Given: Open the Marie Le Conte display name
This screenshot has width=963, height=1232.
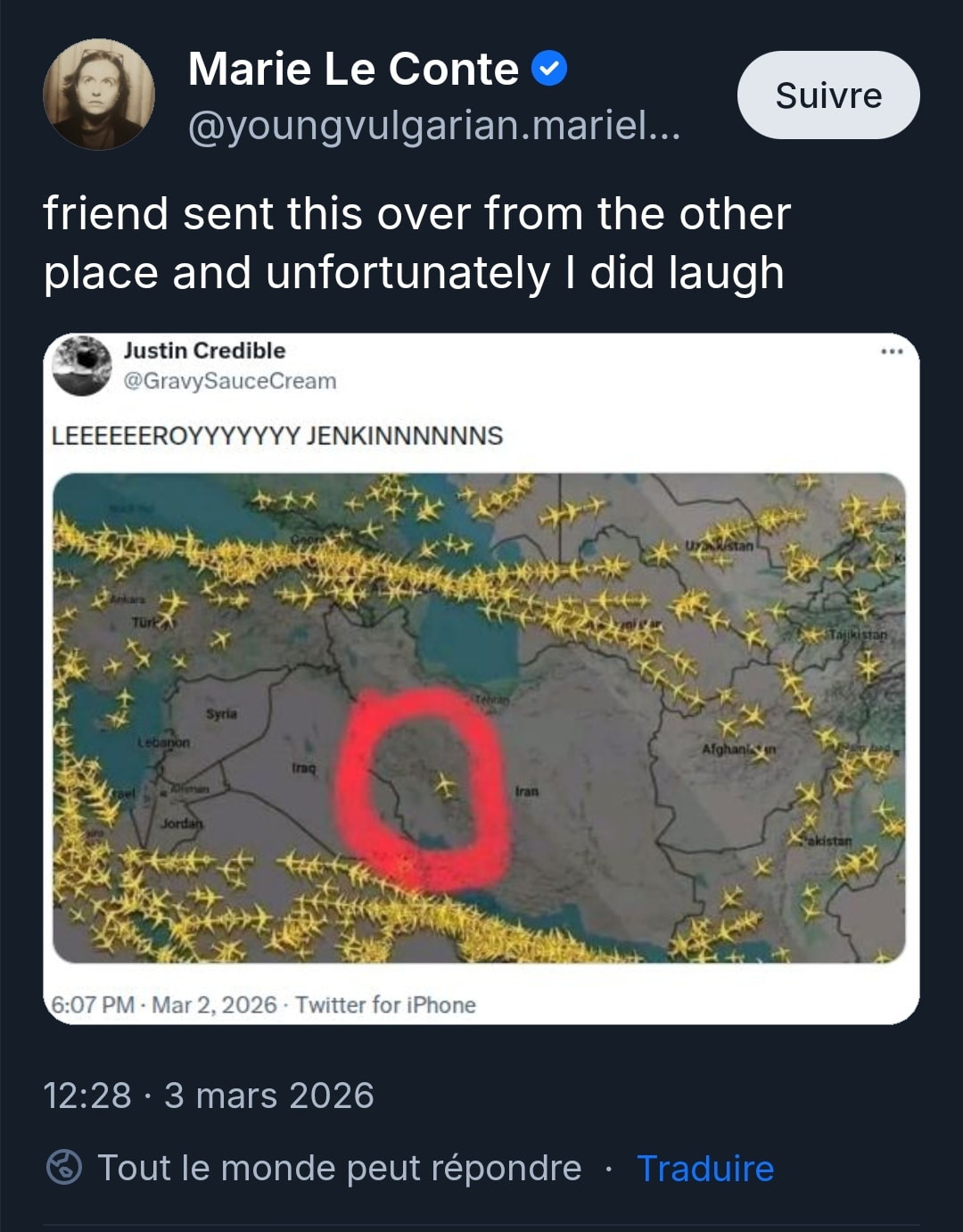Looking at the screenshot, I should click(x=353, y=69).
